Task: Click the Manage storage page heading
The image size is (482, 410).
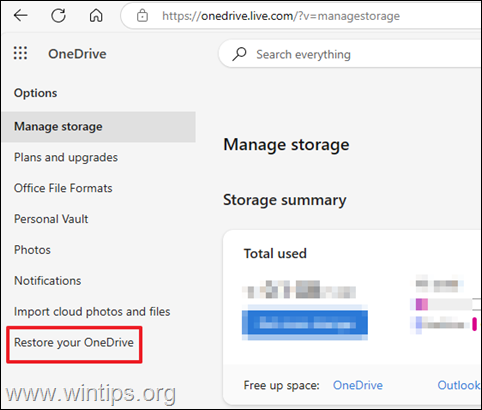Action: (x=286, y=145)
